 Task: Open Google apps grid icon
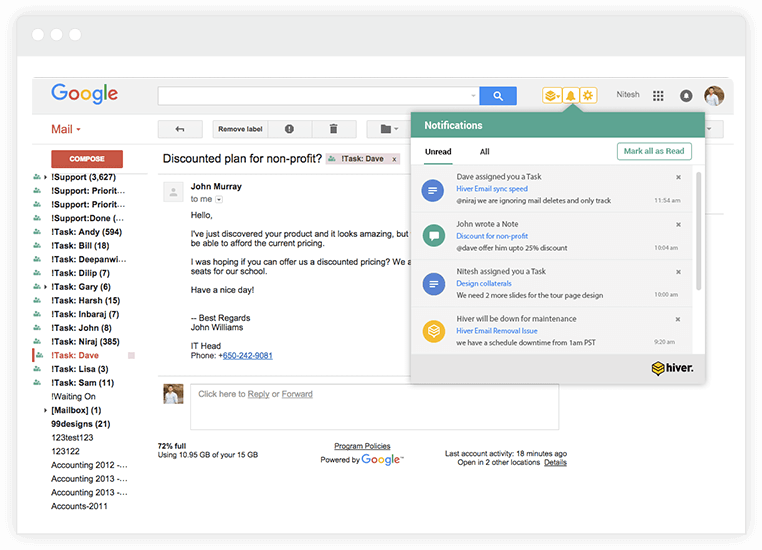point(658,96)
